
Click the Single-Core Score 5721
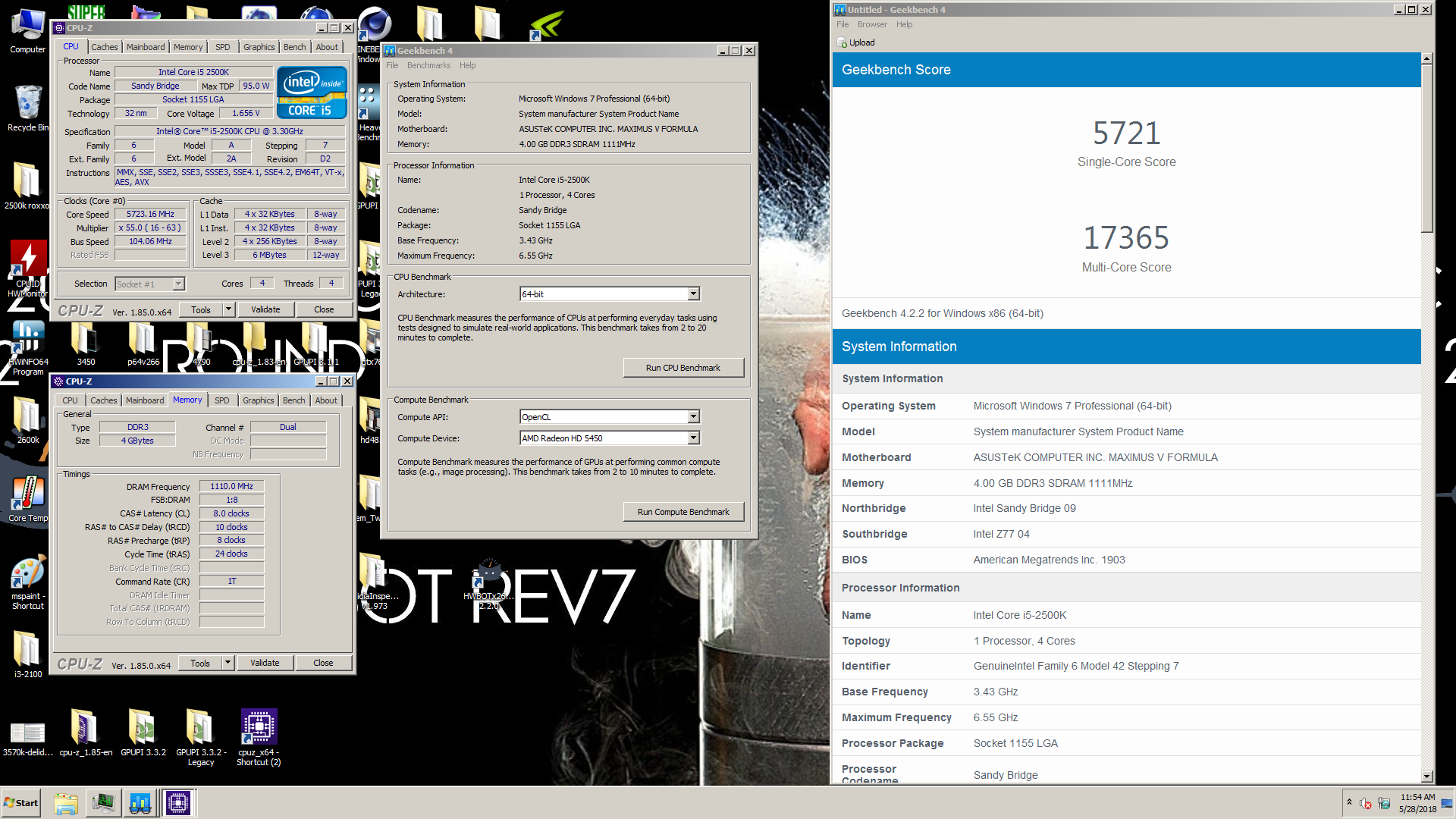(1126, 134)
